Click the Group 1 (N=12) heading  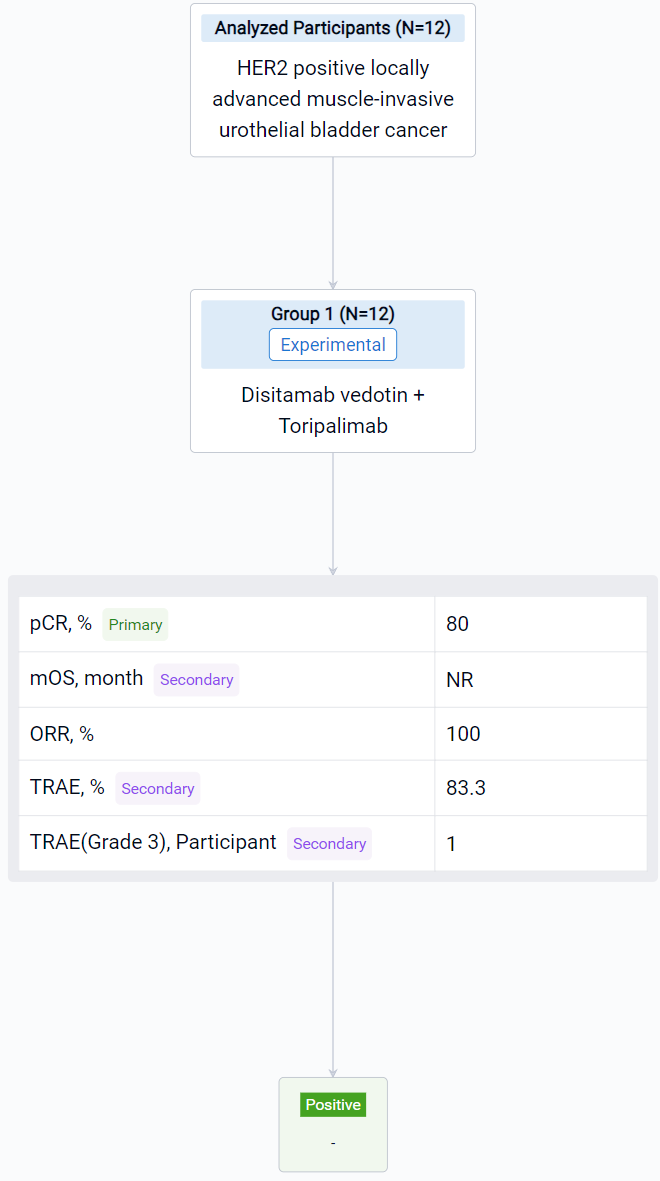[x=332, y=314]
